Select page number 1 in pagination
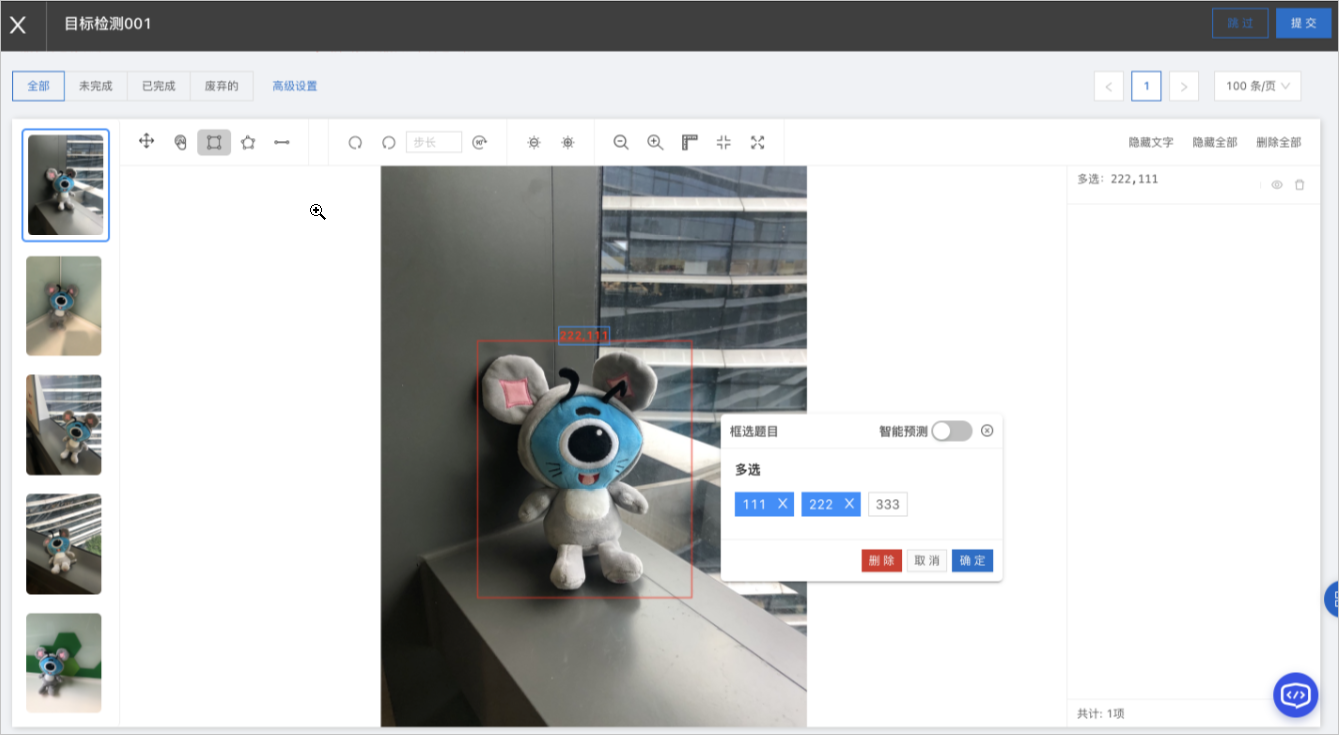Image resolution: width=1339 pixels, height=735 pixels. click(x=1146, y=87)
